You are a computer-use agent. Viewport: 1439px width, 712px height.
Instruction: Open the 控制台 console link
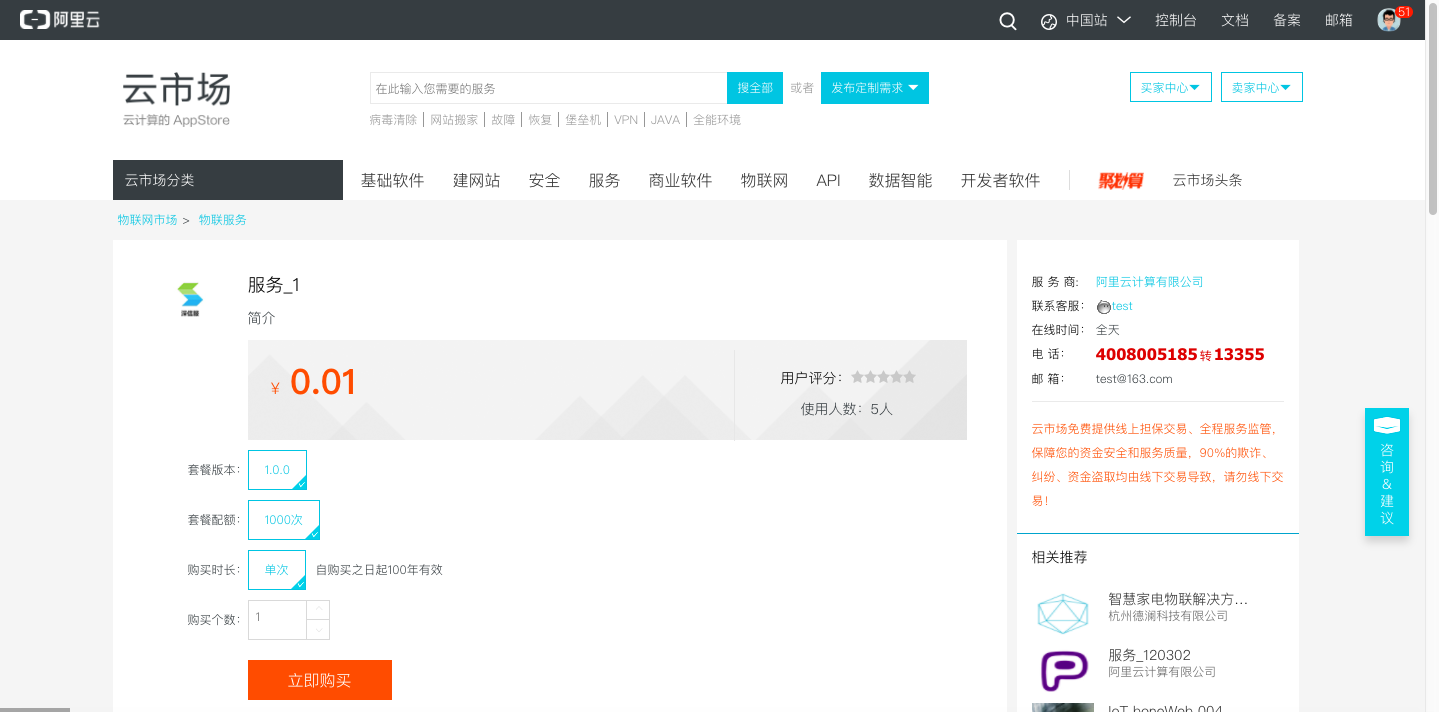coord(1176,20)
